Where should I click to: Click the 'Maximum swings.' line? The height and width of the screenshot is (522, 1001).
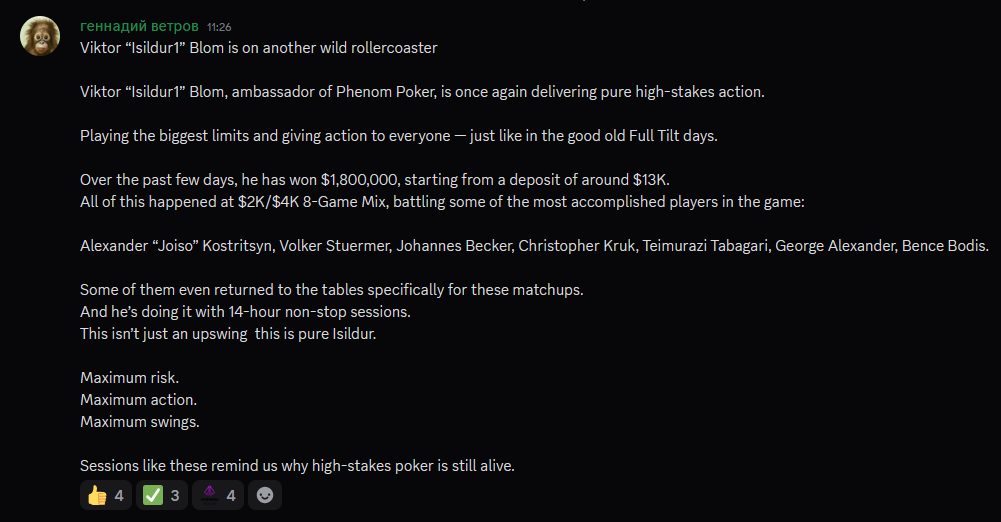click(x=140, y=422)
